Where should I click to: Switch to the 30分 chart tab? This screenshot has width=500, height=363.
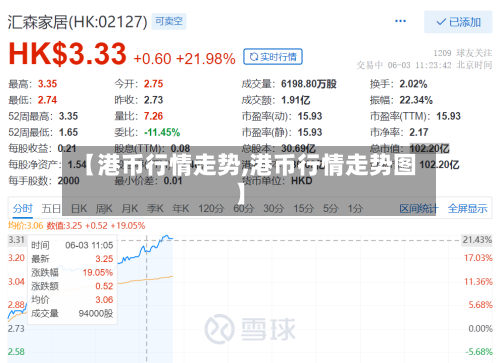[273, 209]
